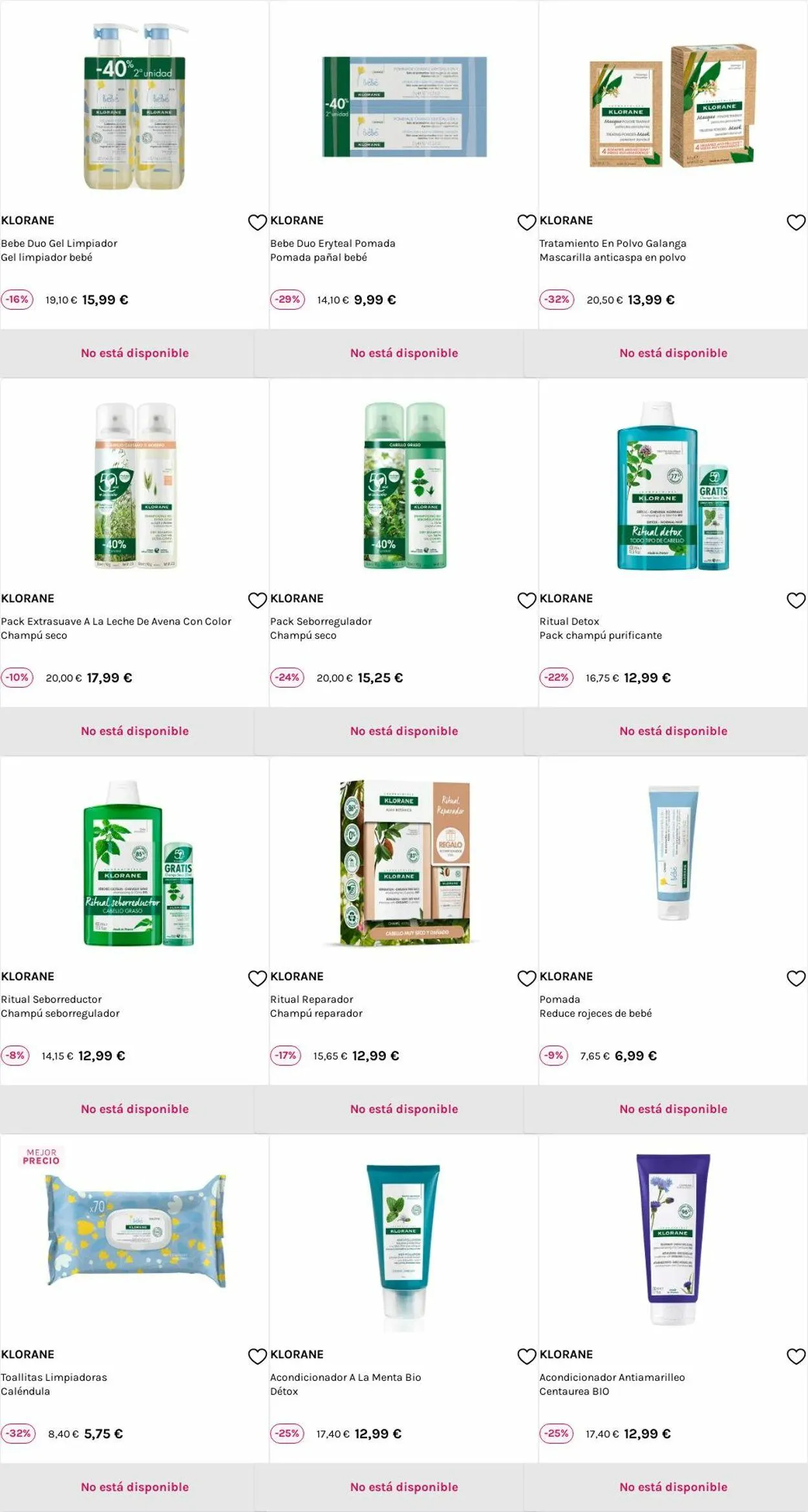Screen dimensions: 808x1512
Task: Toggle wishlist heart for Pack Seborregulador
Action: 527,601
